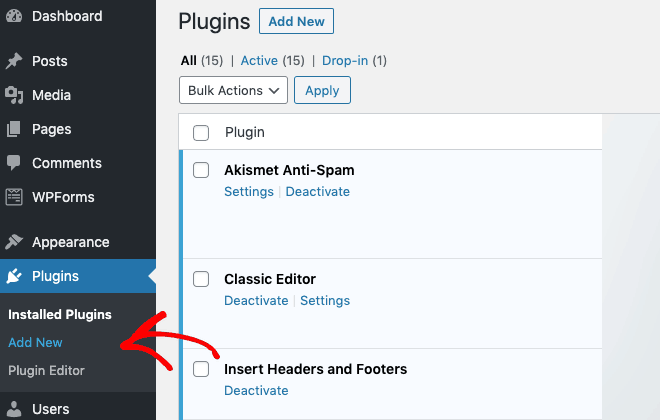Click the Posts pushpin icon
This screenshot has width=660, height=420.
pyautogui.click(x=14, y=61)
